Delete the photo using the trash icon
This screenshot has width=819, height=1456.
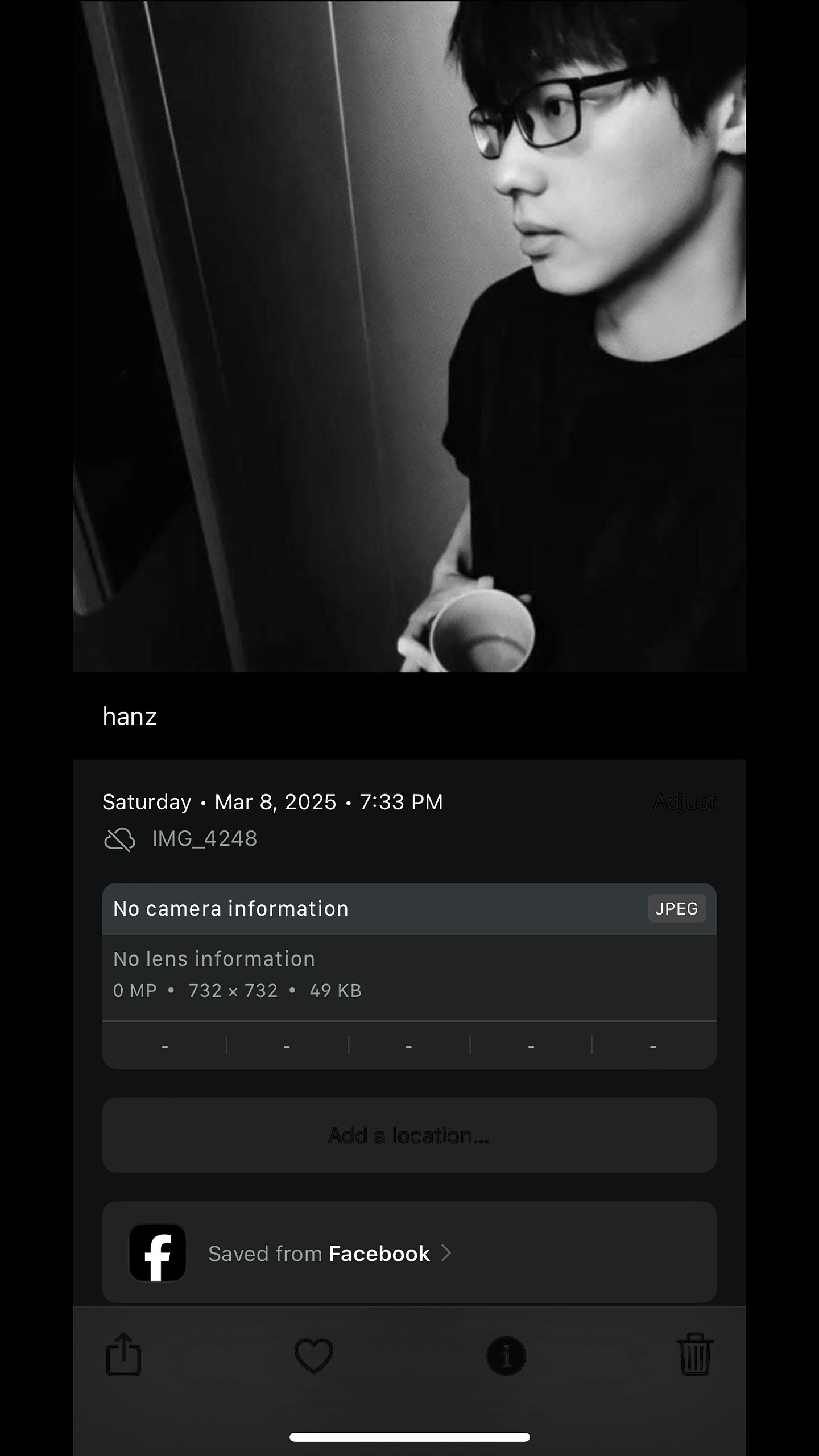pyautogui.click(x=695, y=1354)
